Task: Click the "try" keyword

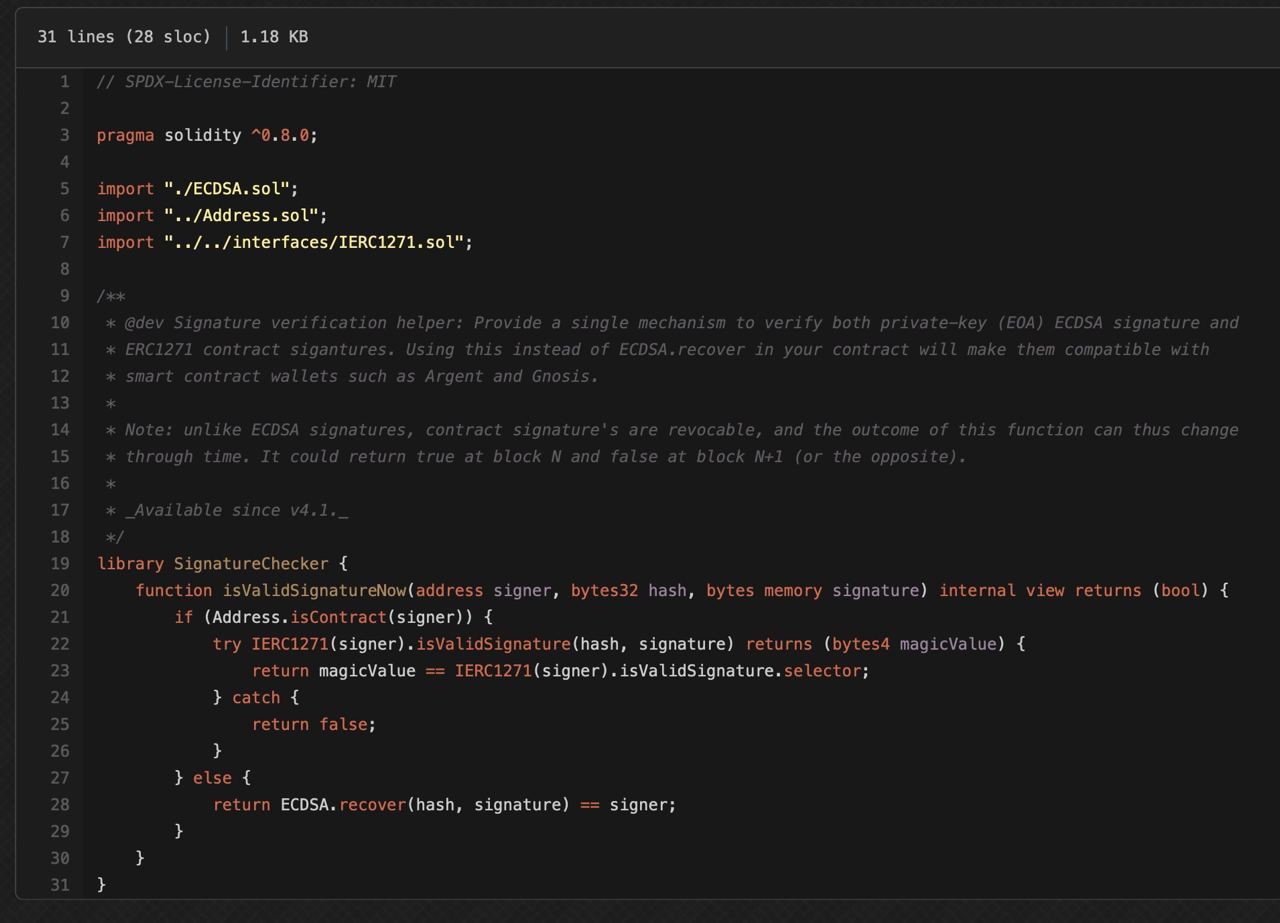Action: click(227, 644)
